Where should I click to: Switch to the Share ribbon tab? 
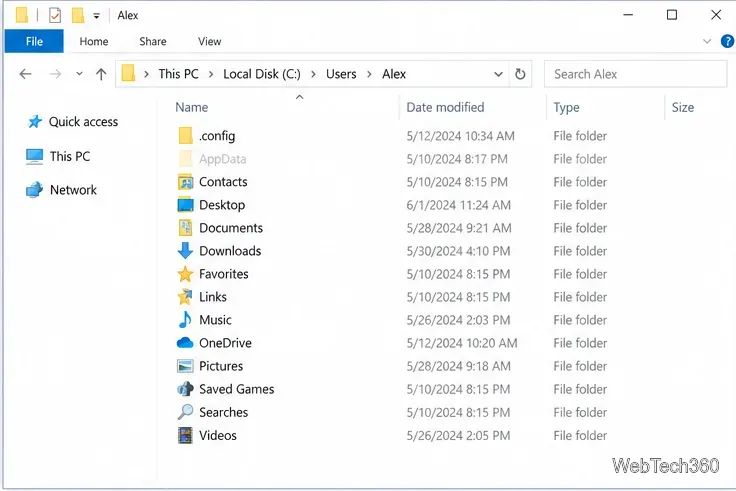(153, 41)
